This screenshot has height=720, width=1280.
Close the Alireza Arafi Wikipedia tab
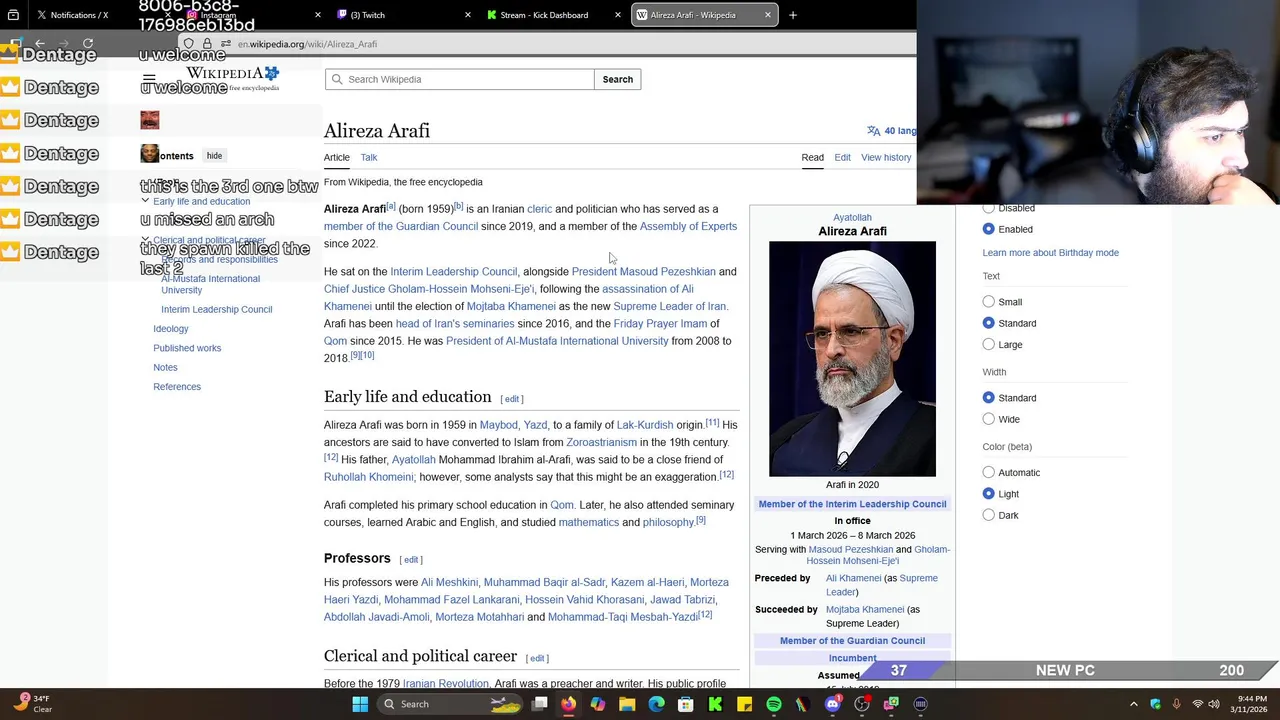[x=768, y=15]
